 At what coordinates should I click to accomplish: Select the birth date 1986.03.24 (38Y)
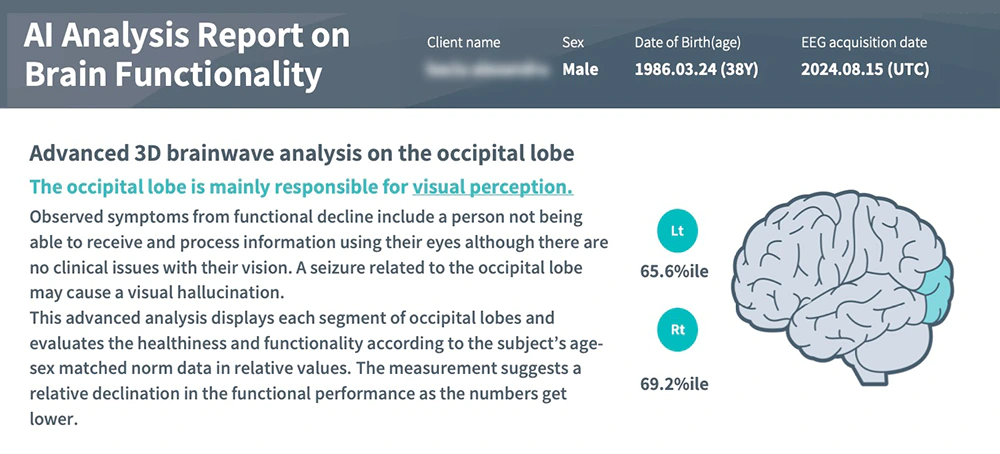tap(701, 70)
